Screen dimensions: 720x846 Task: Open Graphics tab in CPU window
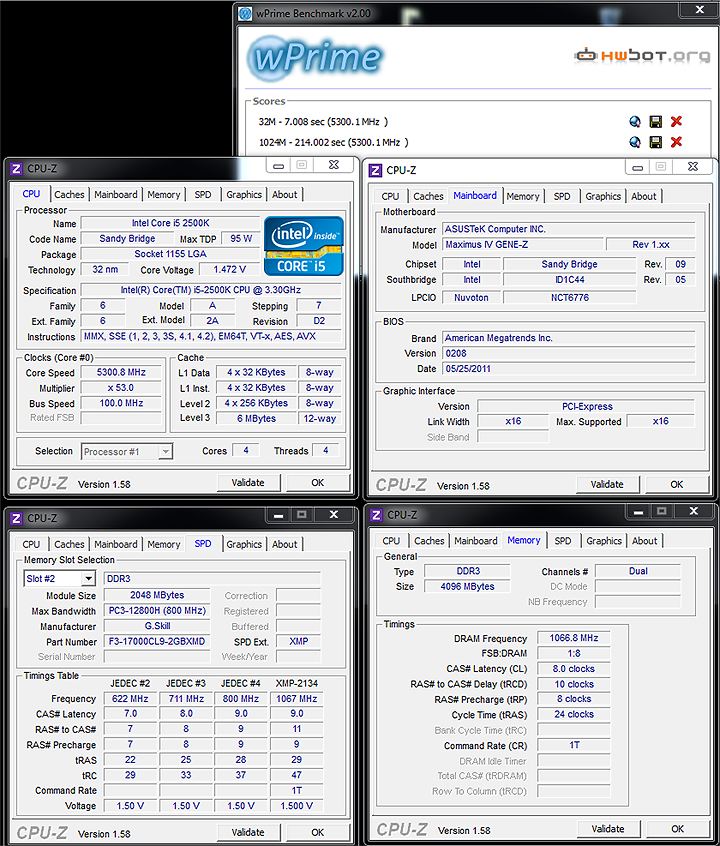(244, 195)
